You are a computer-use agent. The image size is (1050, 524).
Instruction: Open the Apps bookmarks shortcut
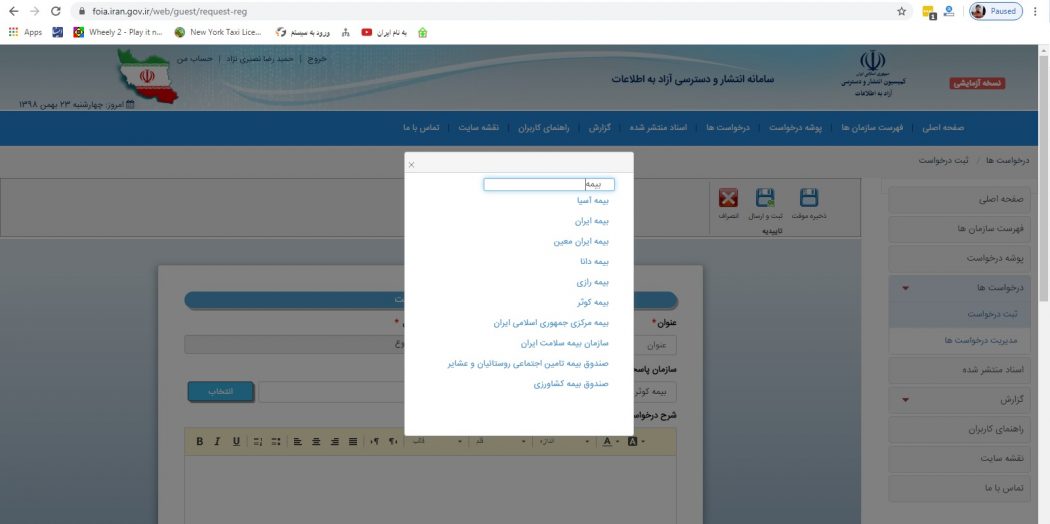coord(25,32)
